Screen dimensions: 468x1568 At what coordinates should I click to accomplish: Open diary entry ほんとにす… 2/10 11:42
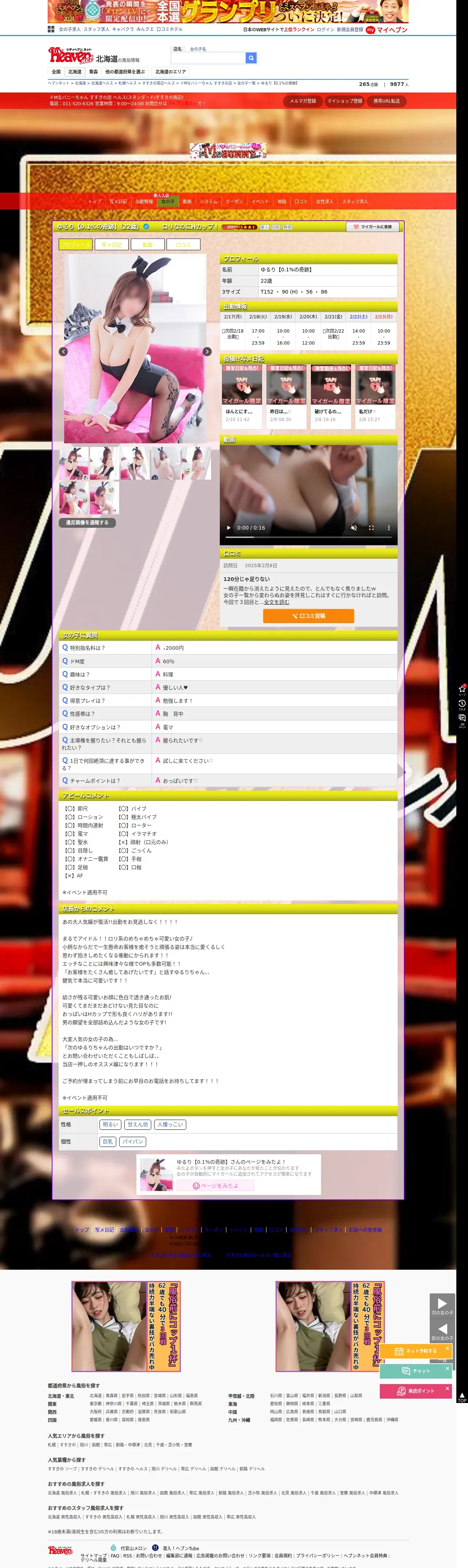(242, 397)
